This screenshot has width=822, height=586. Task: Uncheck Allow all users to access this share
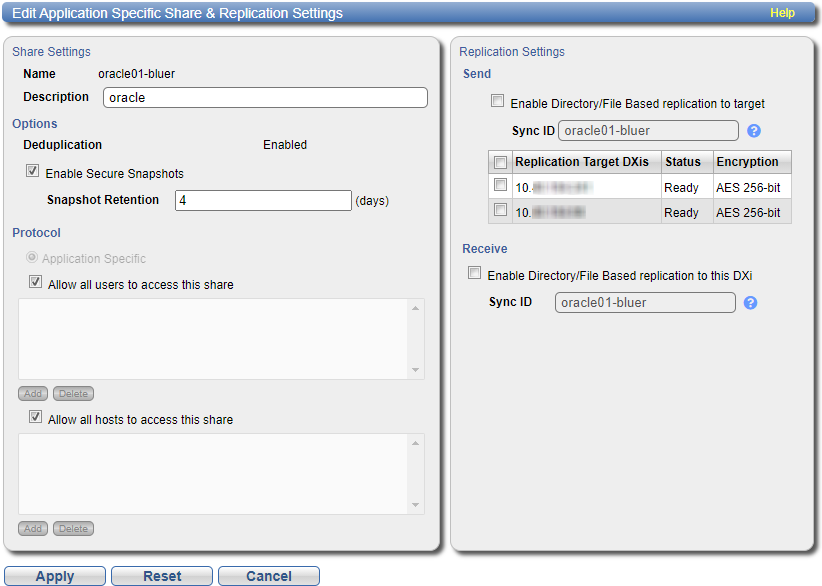35,284
